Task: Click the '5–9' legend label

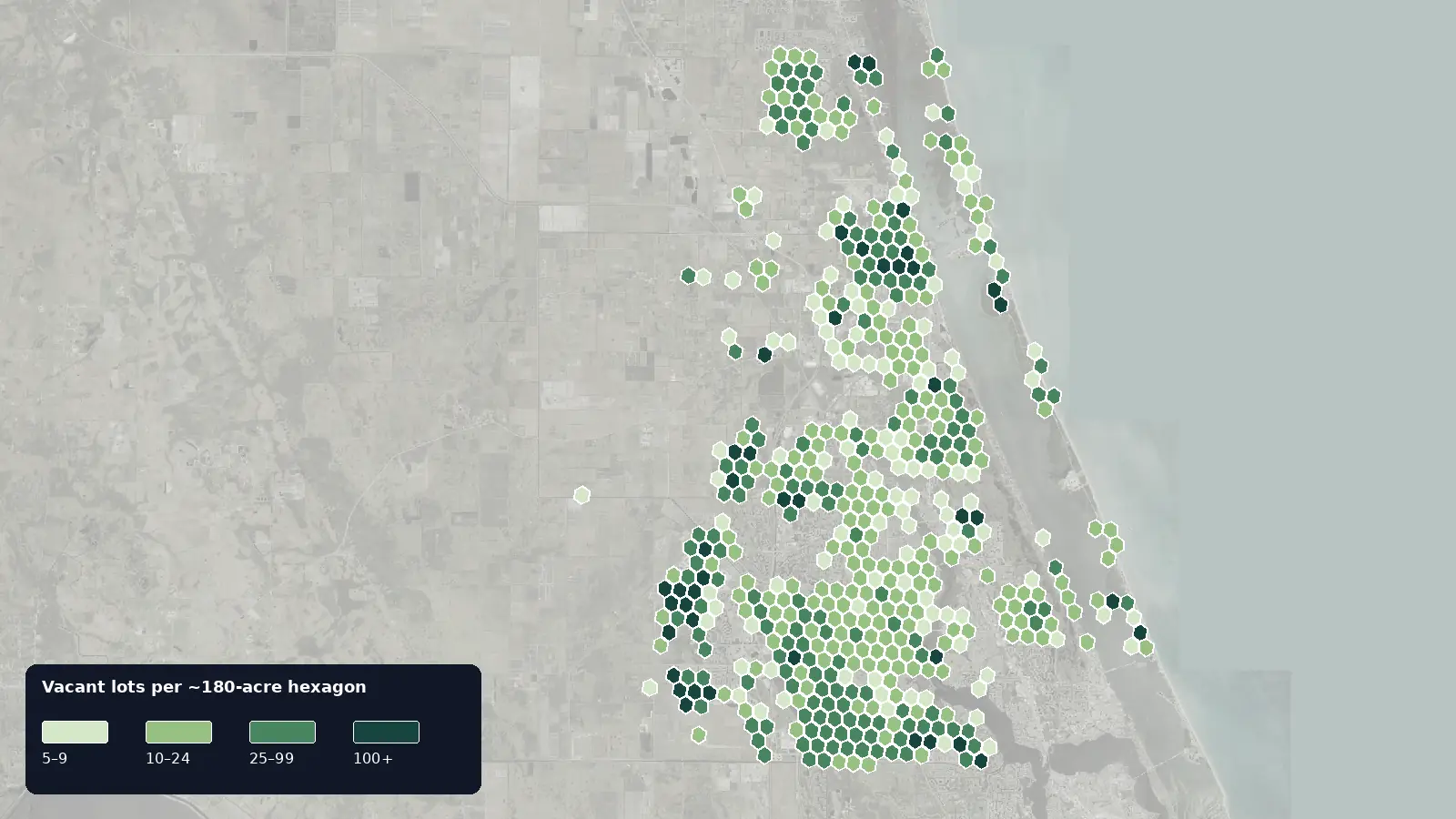Action: (x=55, y=758)
